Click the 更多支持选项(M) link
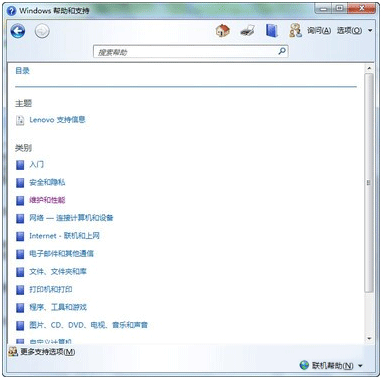This screenshot has width=382, height=379. [48, 352]
